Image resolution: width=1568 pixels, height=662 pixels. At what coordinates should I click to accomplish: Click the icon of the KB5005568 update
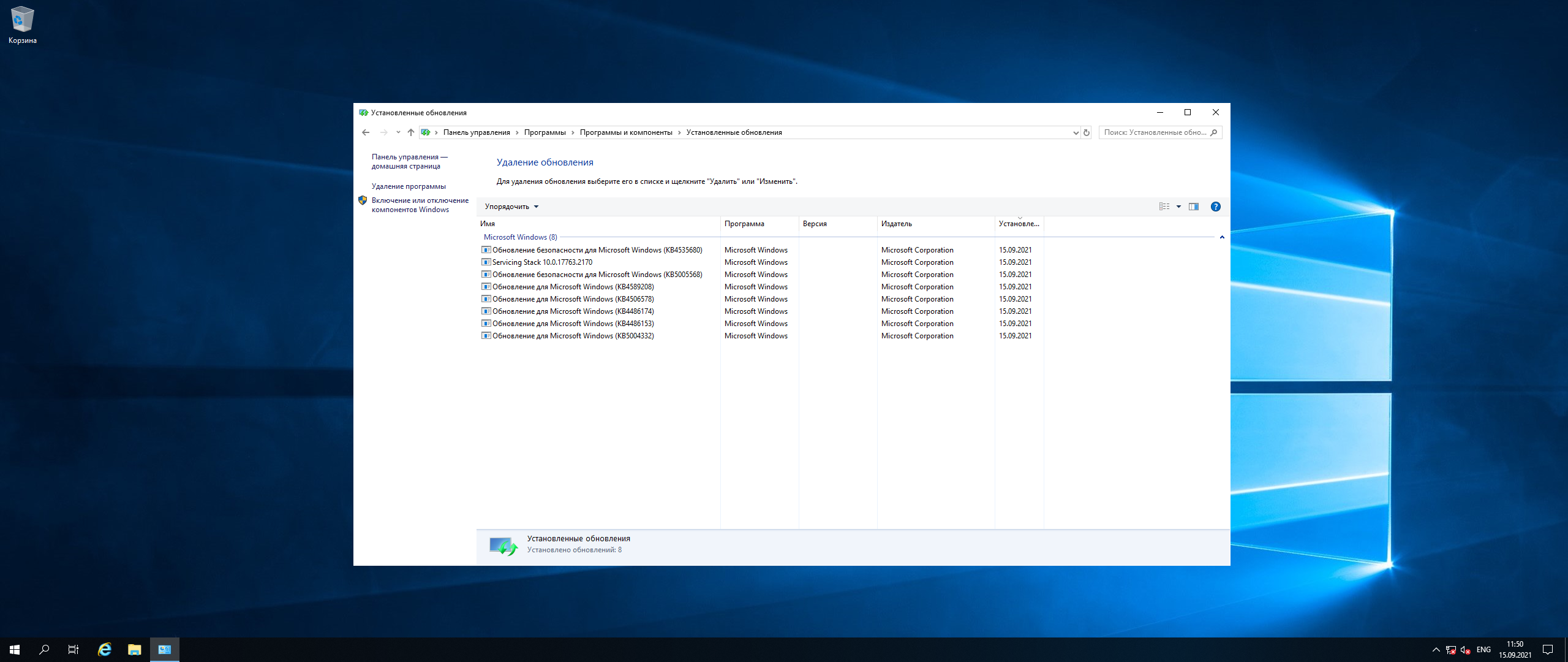[x=486, y=275]
